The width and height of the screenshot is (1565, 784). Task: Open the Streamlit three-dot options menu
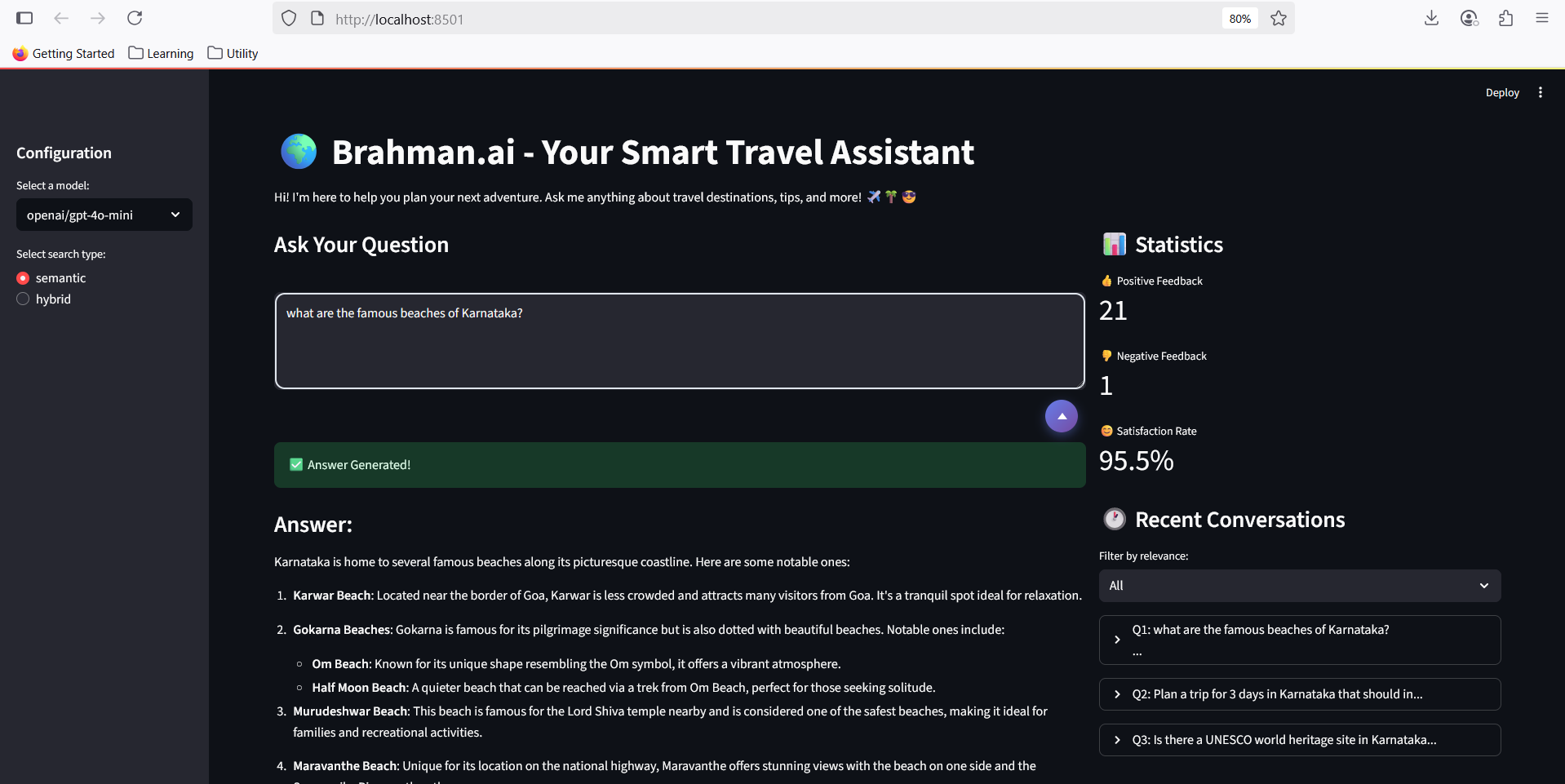coord(1541,92)
